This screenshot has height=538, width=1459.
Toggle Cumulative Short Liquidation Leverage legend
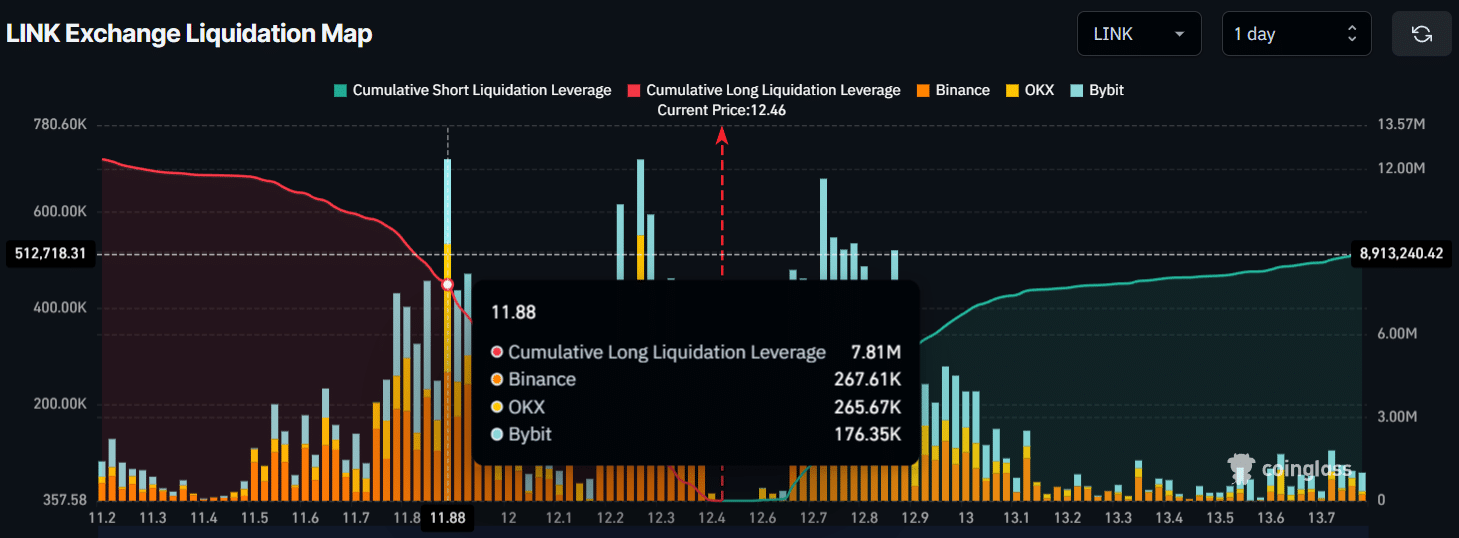coord(481,90)
